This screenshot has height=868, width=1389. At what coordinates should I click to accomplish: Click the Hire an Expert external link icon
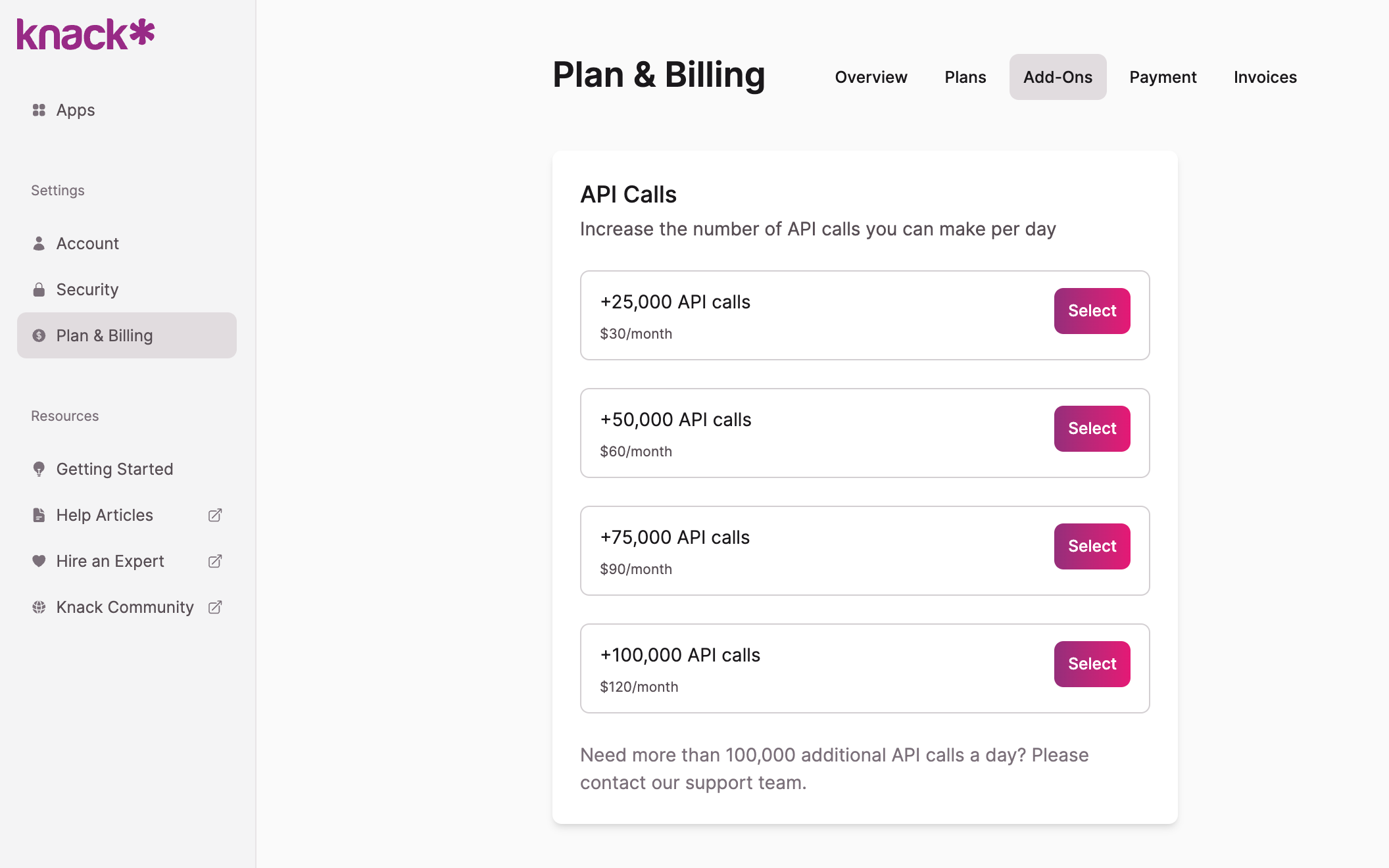tap(215, 561)
